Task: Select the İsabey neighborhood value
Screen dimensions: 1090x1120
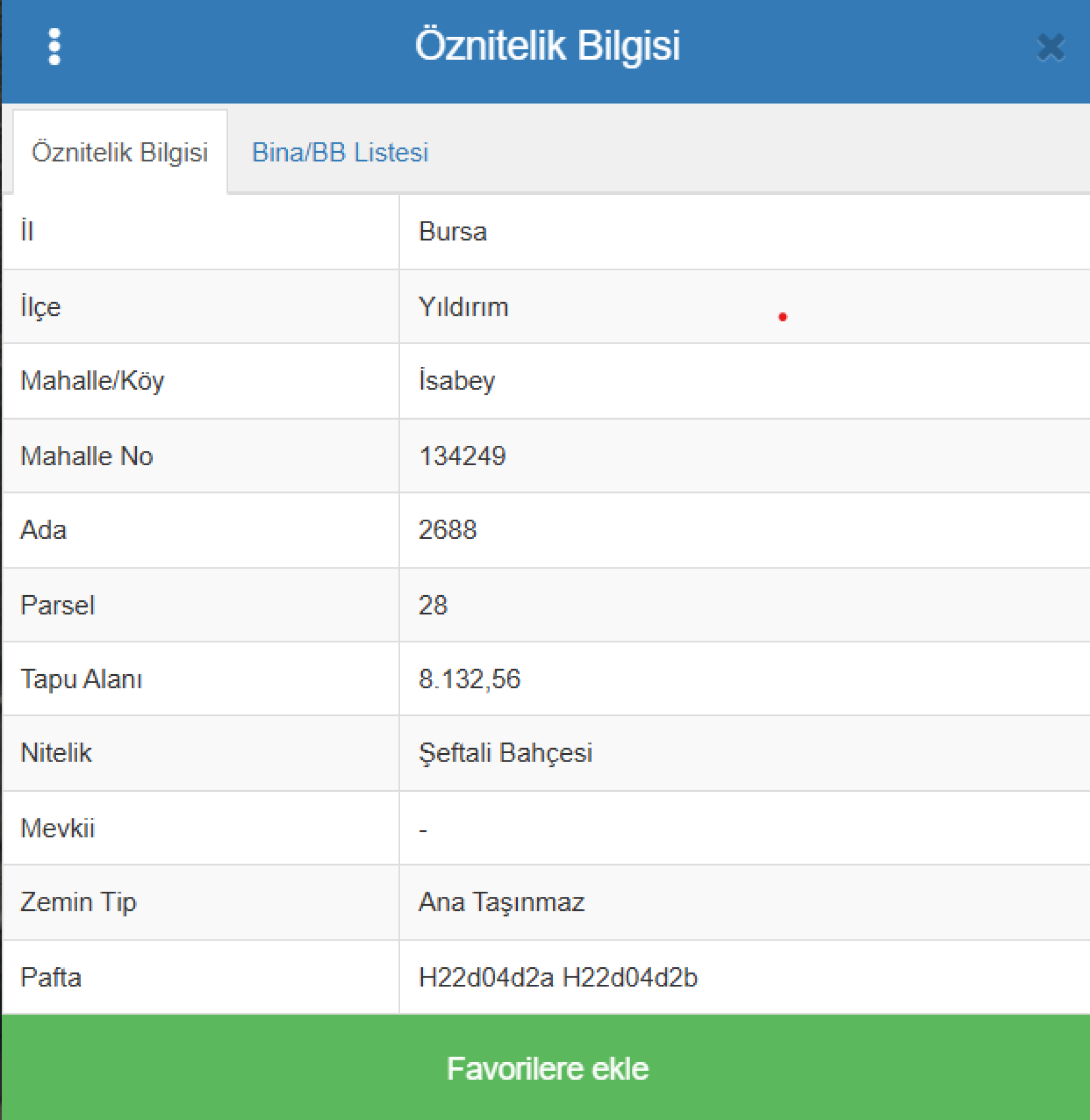Action: [x=456, y=381]
